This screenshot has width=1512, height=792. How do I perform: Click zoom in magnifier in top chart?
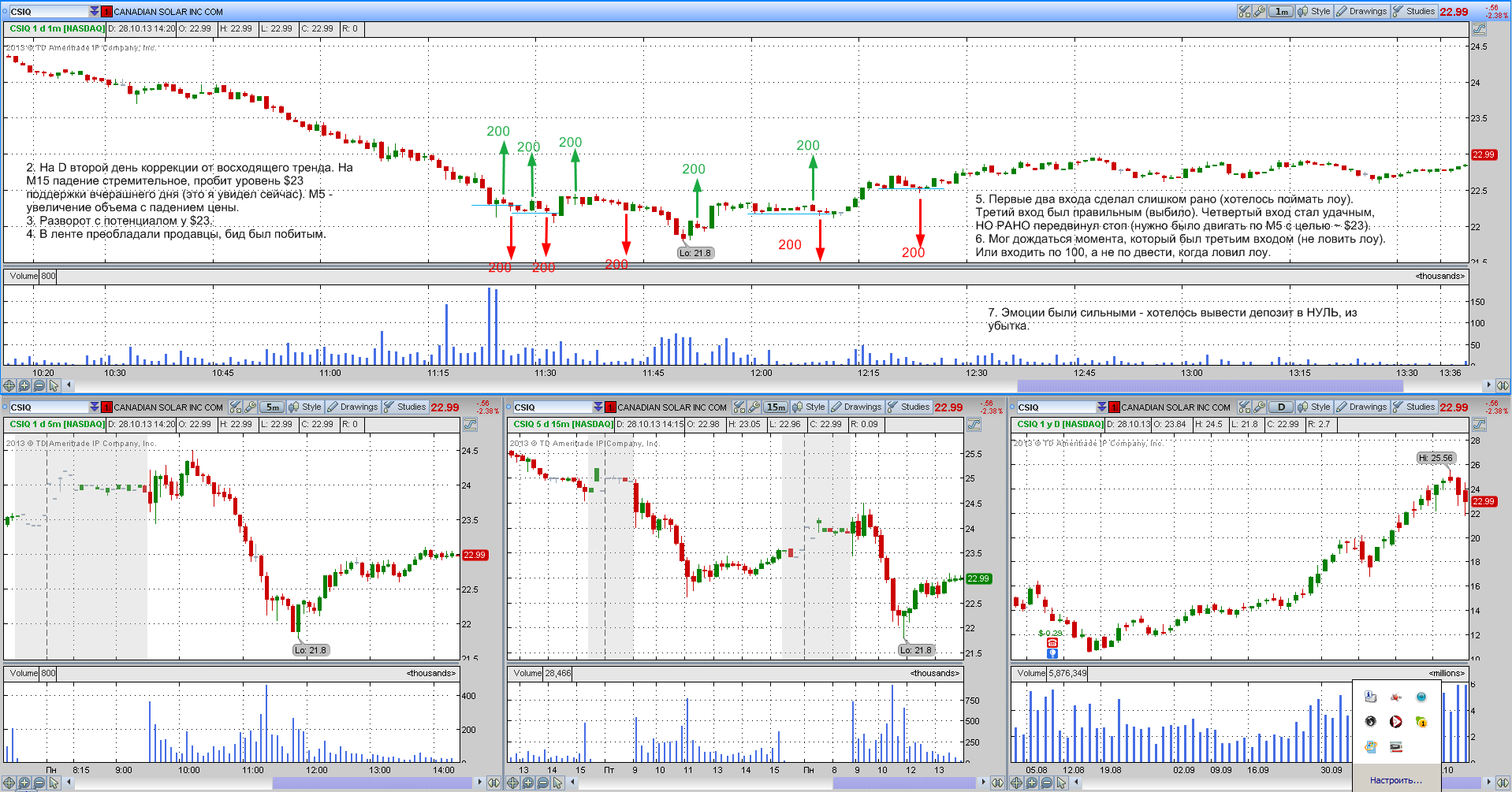(x=24, y=385)
